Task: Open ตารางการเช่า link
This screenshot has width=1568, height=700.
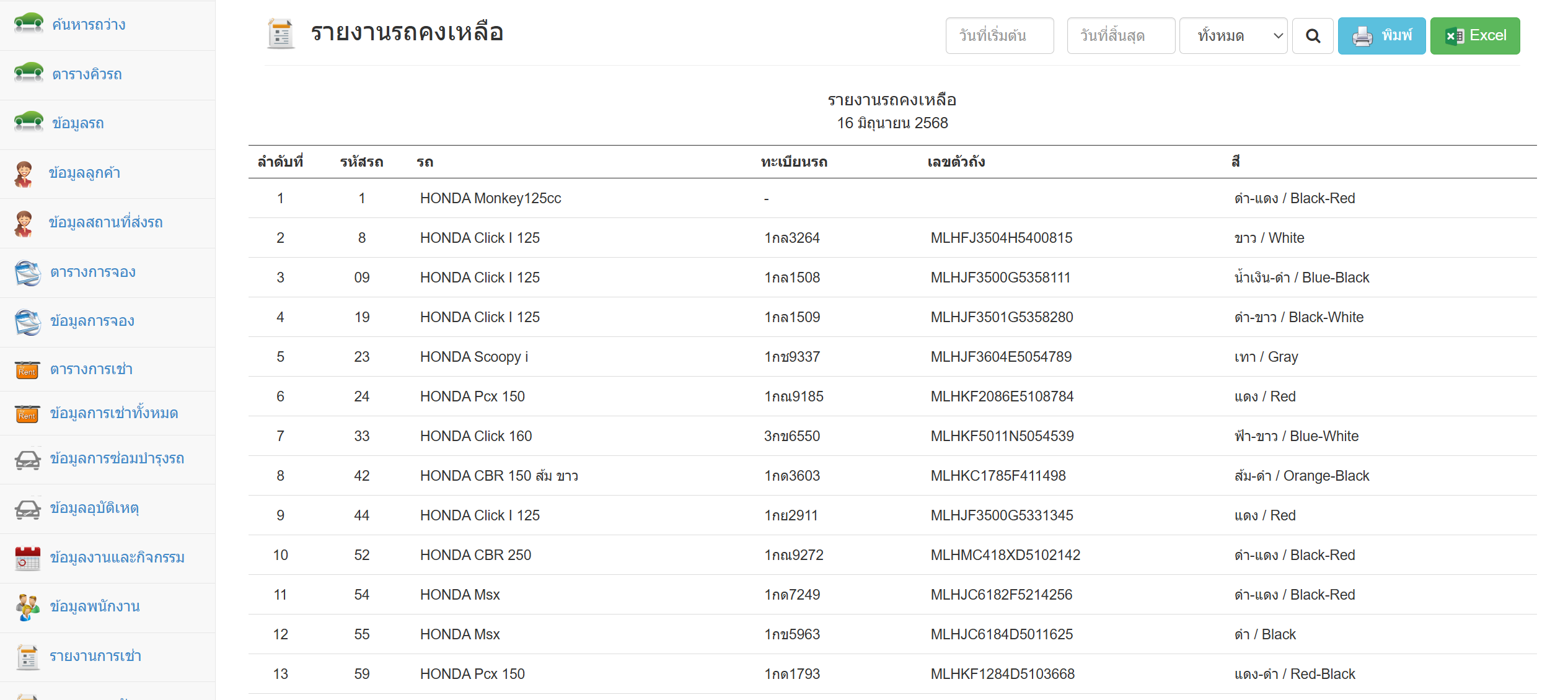Action: tap(91, 369)
